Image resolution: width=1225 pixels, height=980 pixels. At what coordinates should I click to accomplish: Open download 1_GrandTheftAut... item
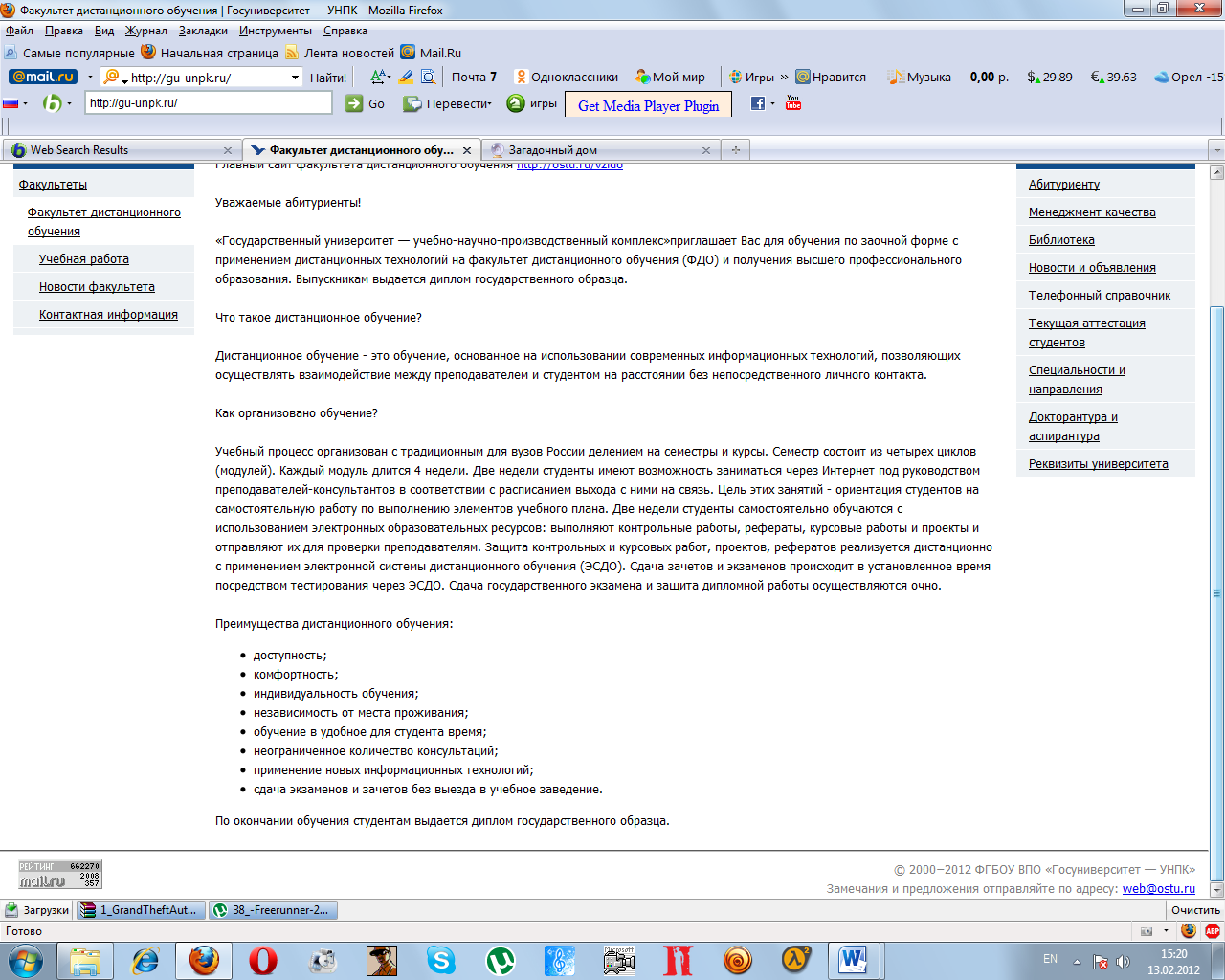click(x=141, y=910)
